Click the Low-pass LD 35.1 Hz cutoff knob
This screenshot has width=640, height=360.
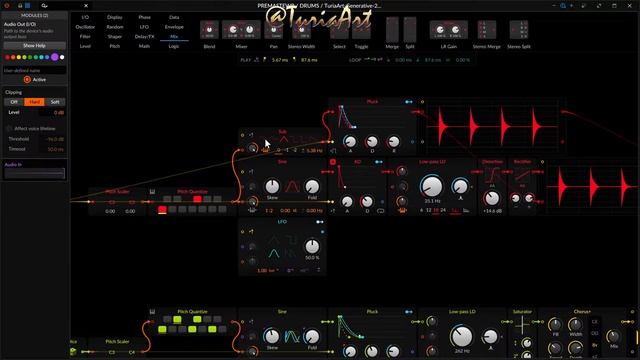click(432, 187)
